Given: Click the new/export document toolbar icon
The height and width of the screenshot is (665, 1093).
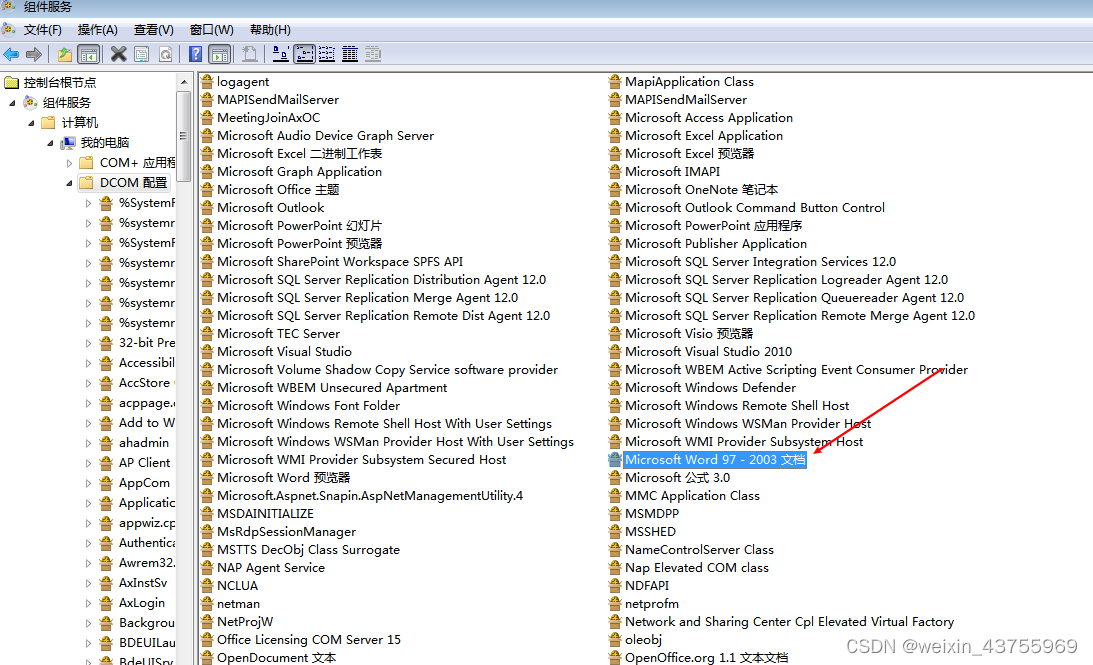Looking at the screenshot, I should (x=250, y=54).
